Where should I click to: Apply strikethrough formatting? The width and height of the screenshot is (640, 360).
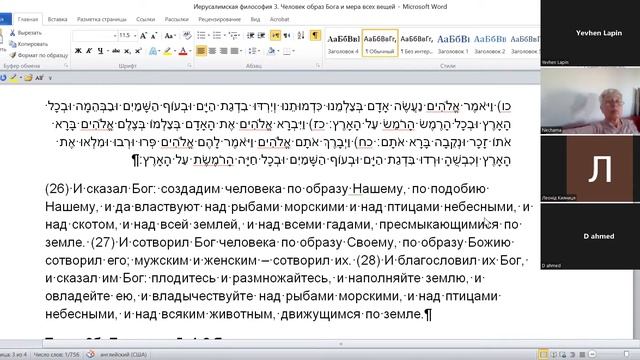(116, 51)
